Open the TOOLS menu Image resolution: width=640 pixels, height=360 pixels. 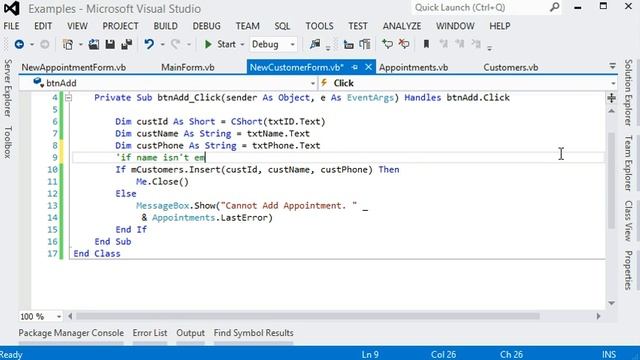(320, 26)
